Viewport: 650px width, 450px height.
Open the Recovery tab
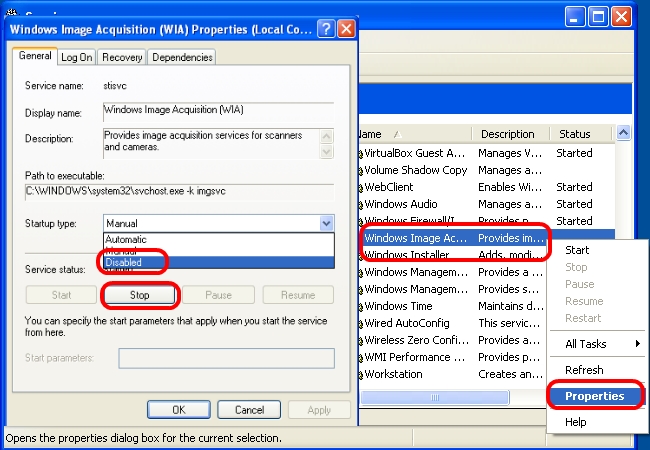click(x=122, y=57)
